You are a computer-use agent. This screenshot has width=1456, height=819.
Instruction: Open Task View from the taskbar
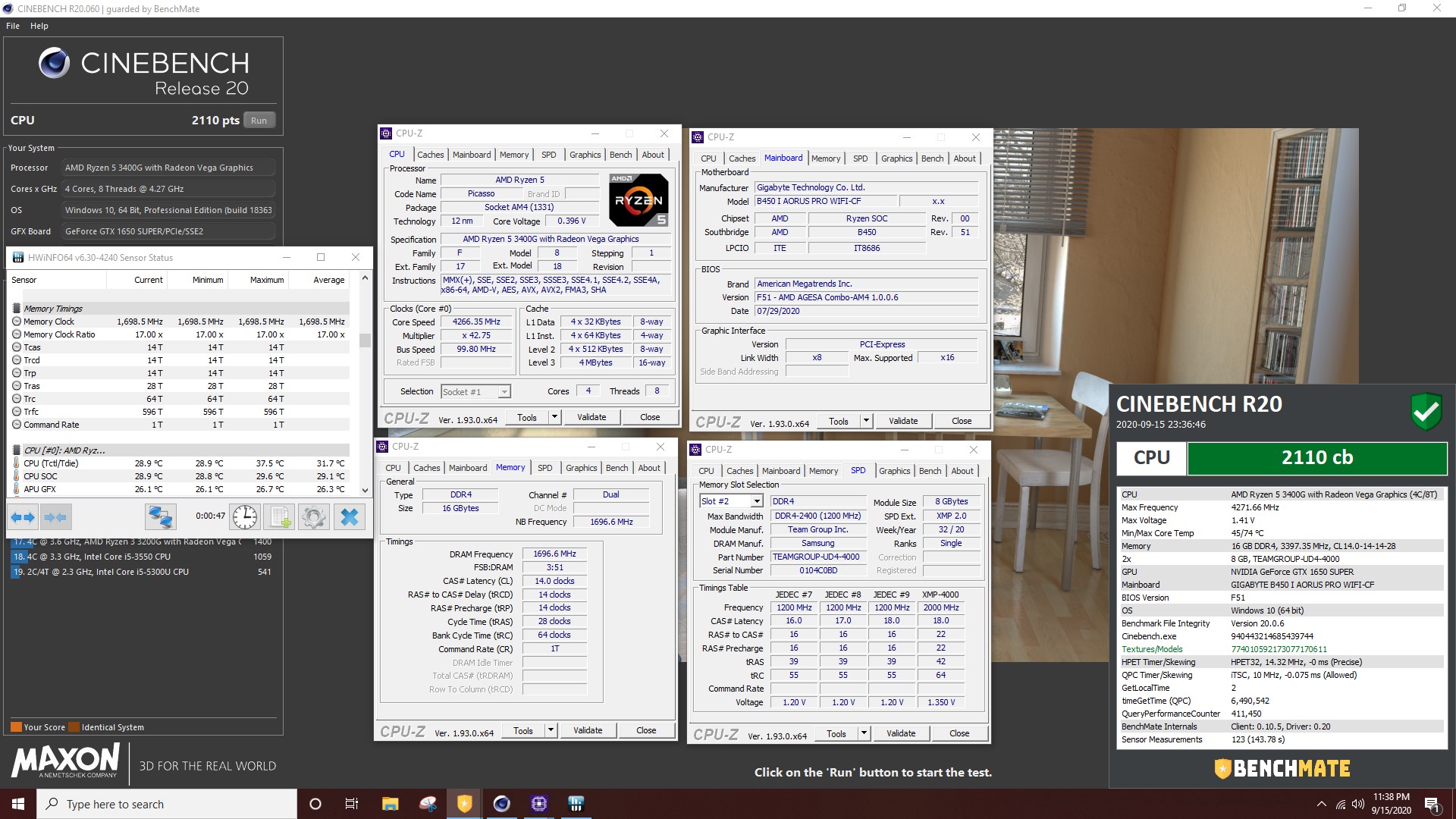click(x=352, y=804)
